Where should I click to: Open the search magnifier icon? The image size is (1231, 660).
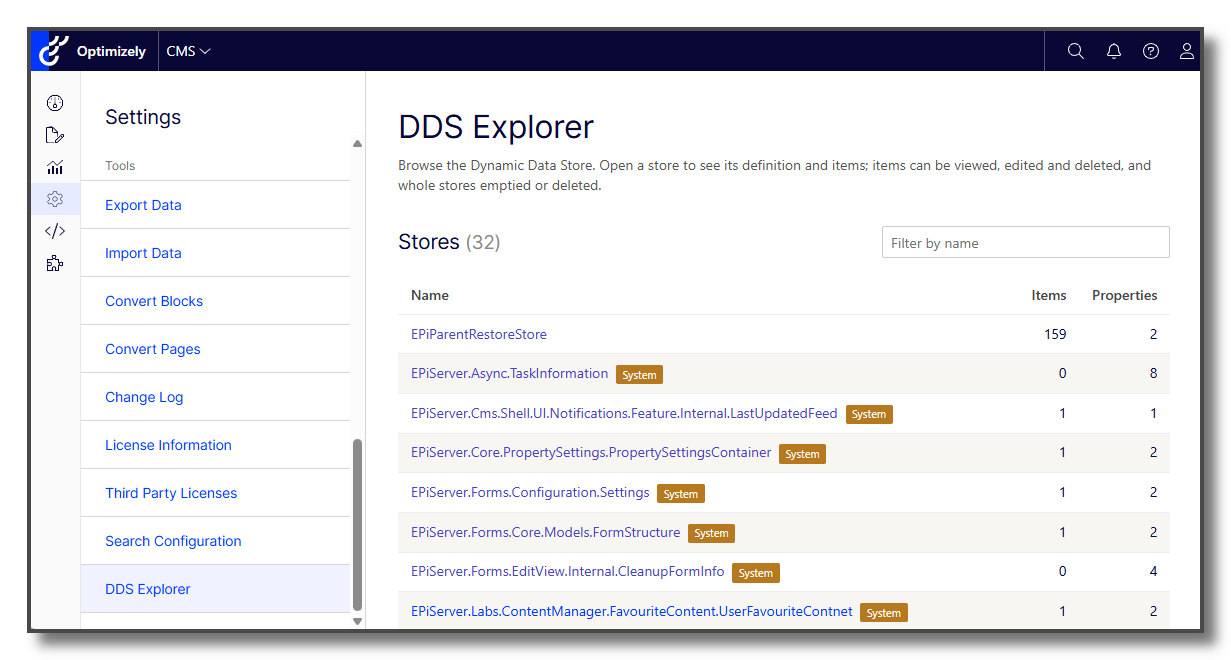pyautogui.click(x=1076, y=51)
